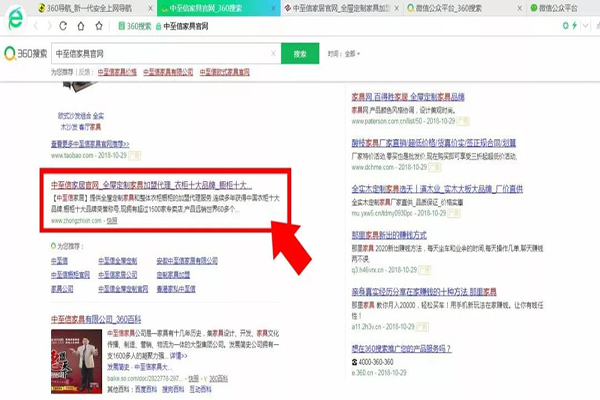The image size is (600, 400).
Task: Open the address bar dropdown arrow
Action: (585, 26)
